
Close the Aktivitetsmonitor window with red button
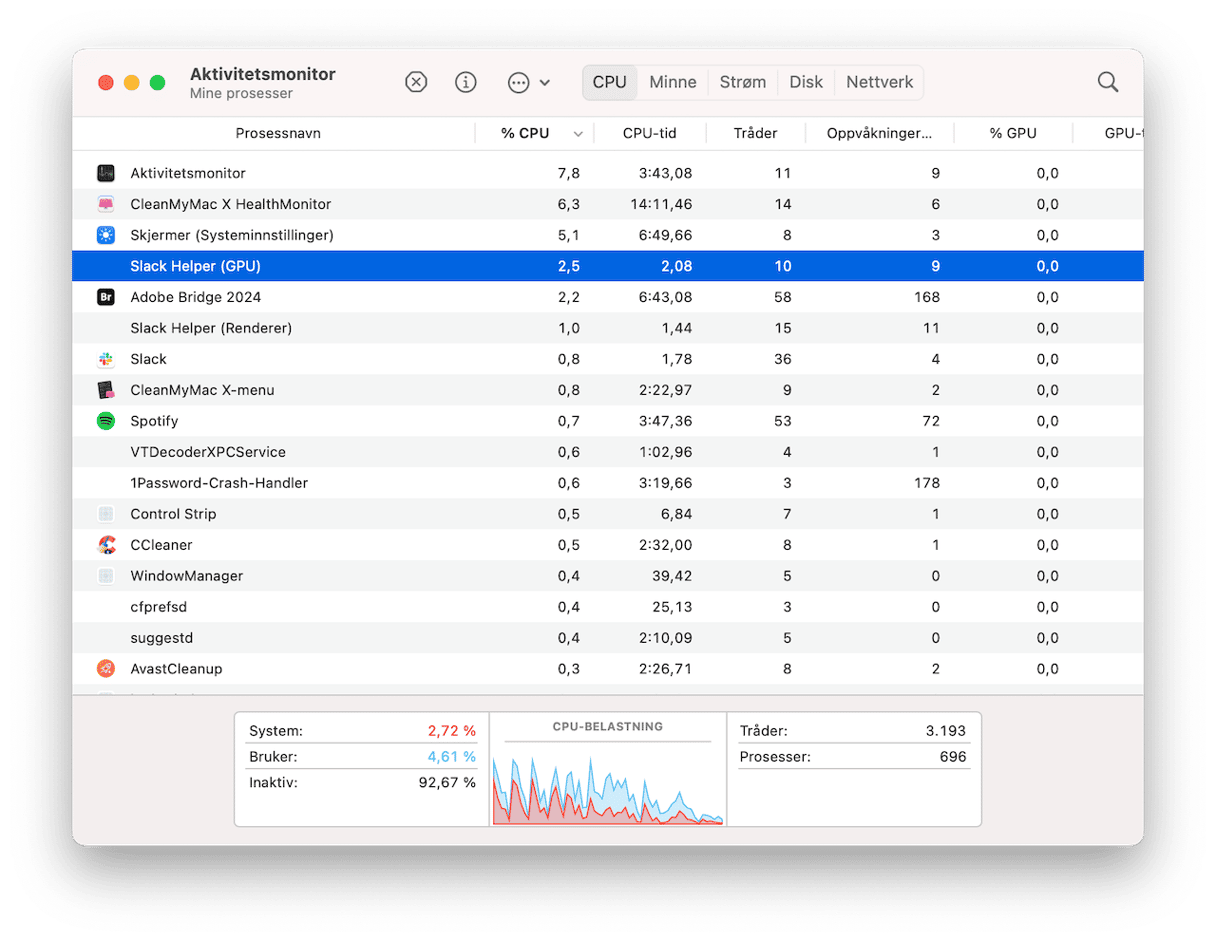click(x=106, y=82)
